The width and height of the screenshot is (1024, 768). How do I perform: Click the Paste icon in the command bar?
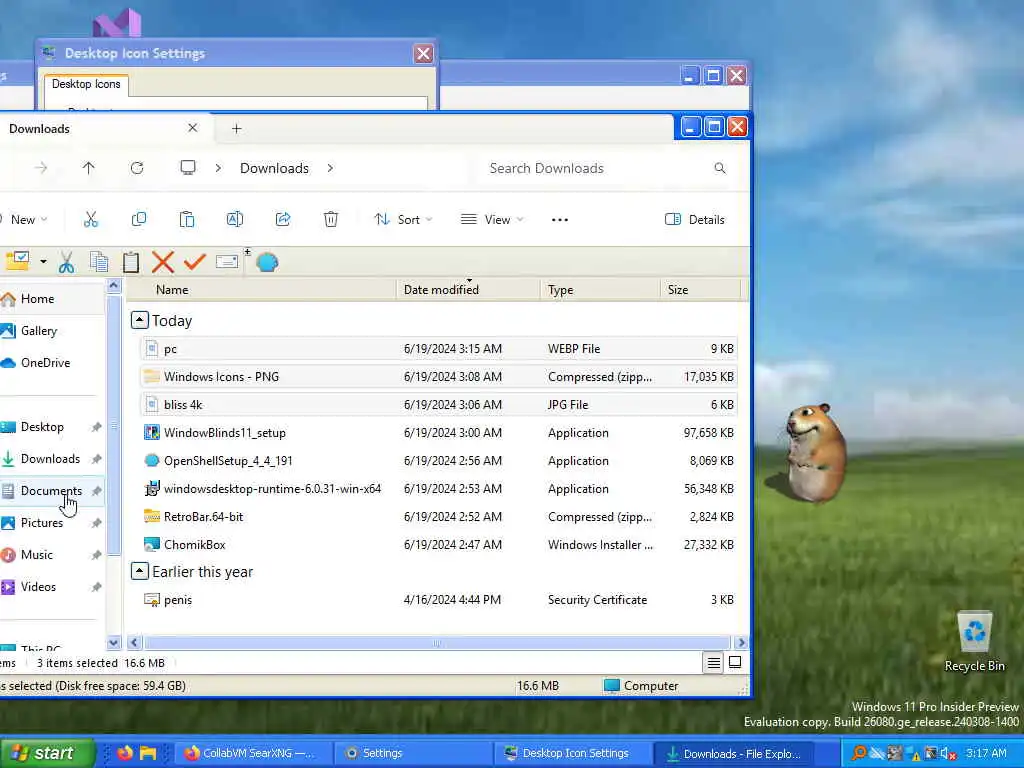tap(187, 219)
